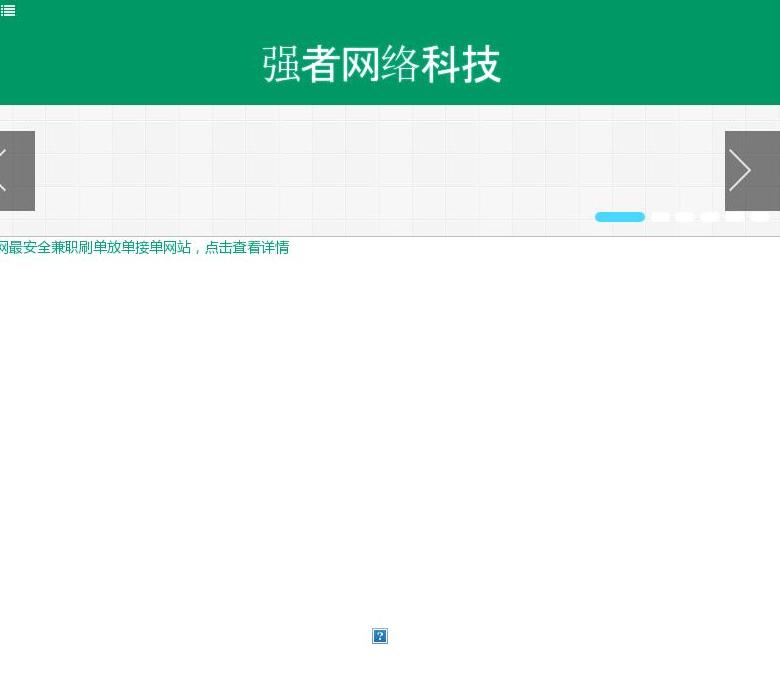Click the broken image question-mark placeholder

[x=380, y=636]
